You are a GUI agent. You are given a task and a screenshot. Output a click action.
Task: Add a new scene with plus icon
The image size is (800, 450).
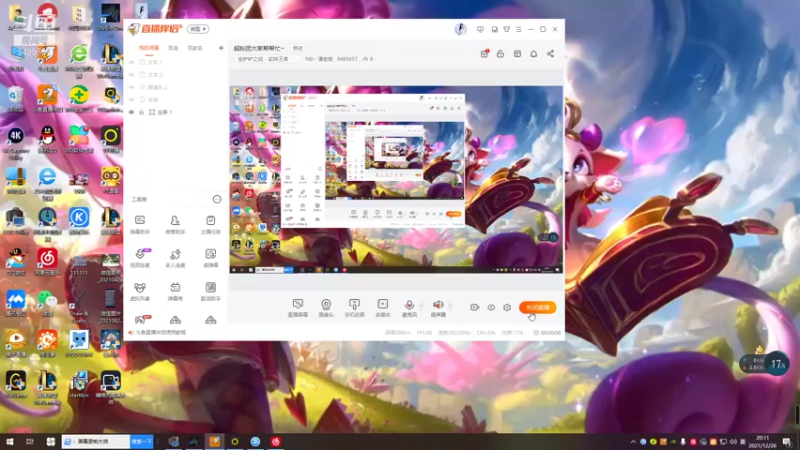point(221,48)
